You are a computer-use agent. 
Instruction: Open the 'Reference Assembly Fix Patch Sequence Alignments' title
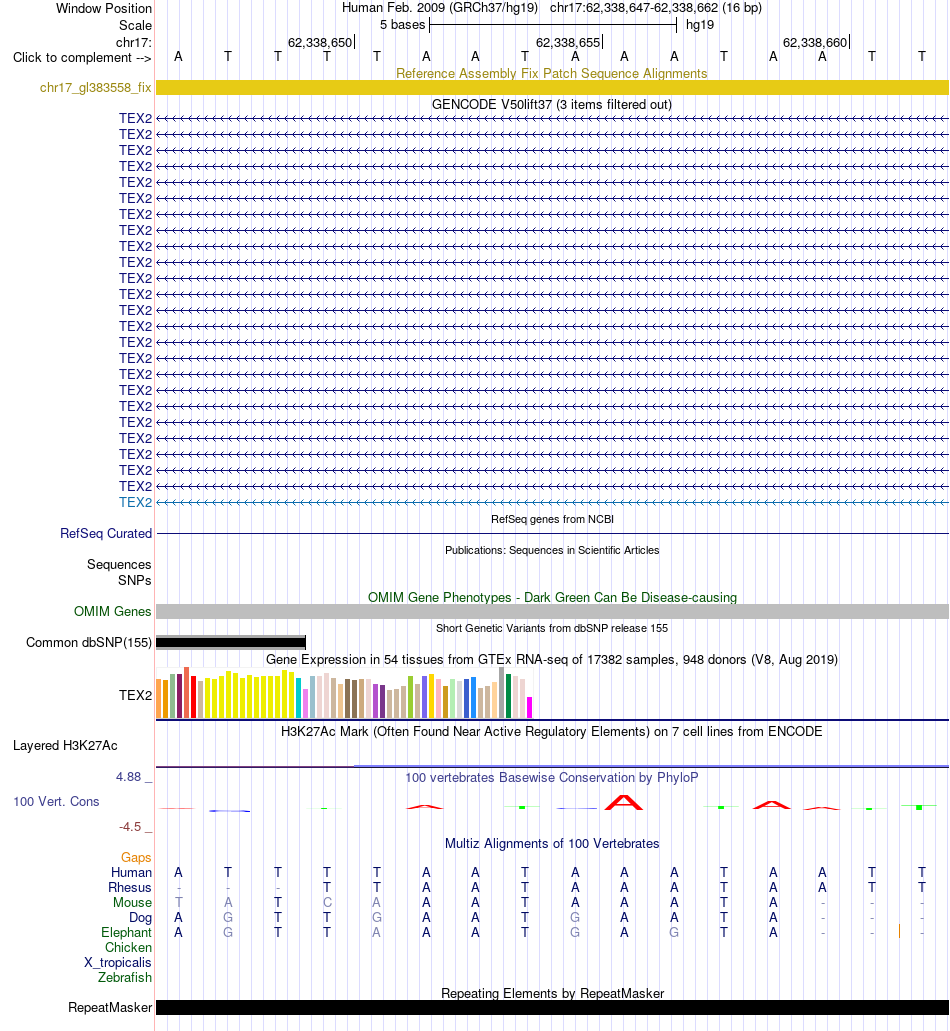click(552, 73)
